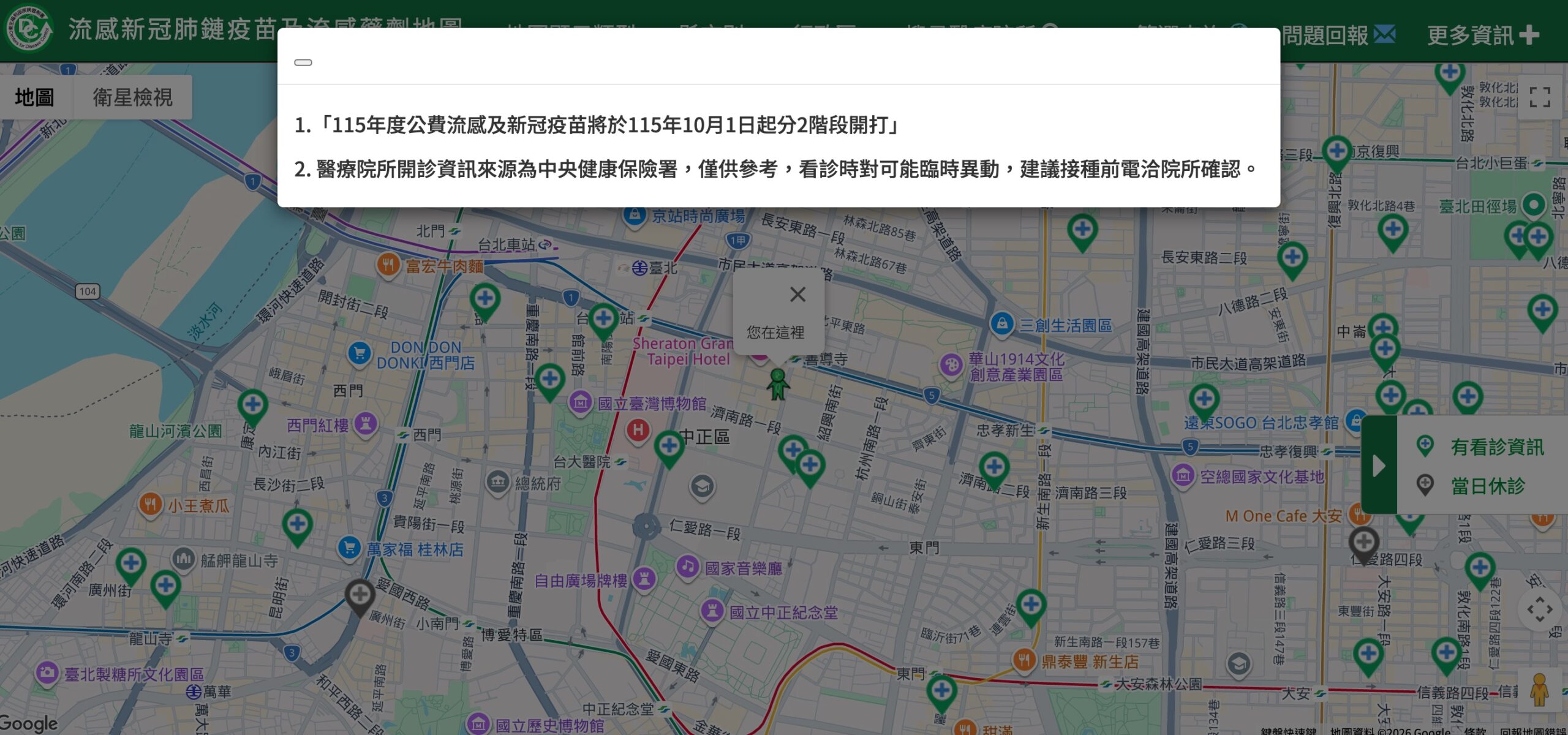The width and height of the screenshot is (1568, 735).
Task: Open 國家音樂廳 music pin
Action: coord(687,567)
